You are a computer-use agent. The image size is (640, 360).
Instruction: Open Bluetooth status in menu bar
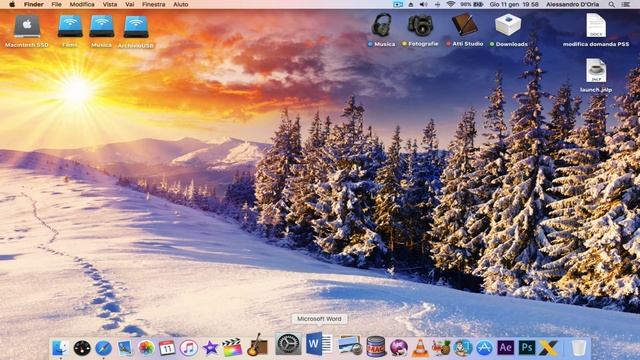438,4
